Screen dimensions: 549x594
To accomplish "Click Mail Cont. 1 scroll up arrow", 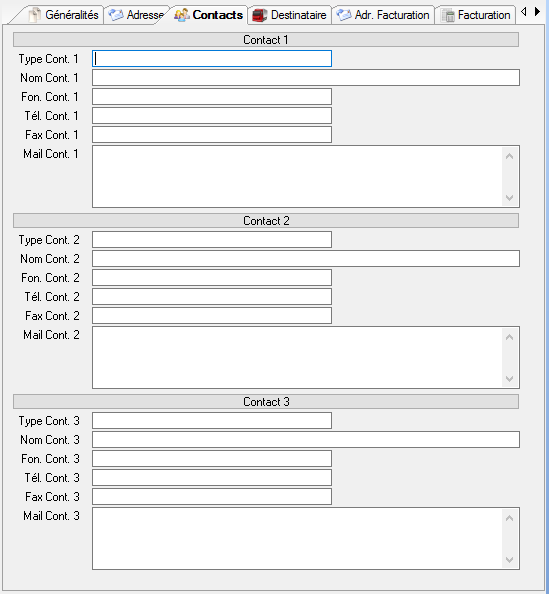I will pyautogui.click(x=510, y=156).
